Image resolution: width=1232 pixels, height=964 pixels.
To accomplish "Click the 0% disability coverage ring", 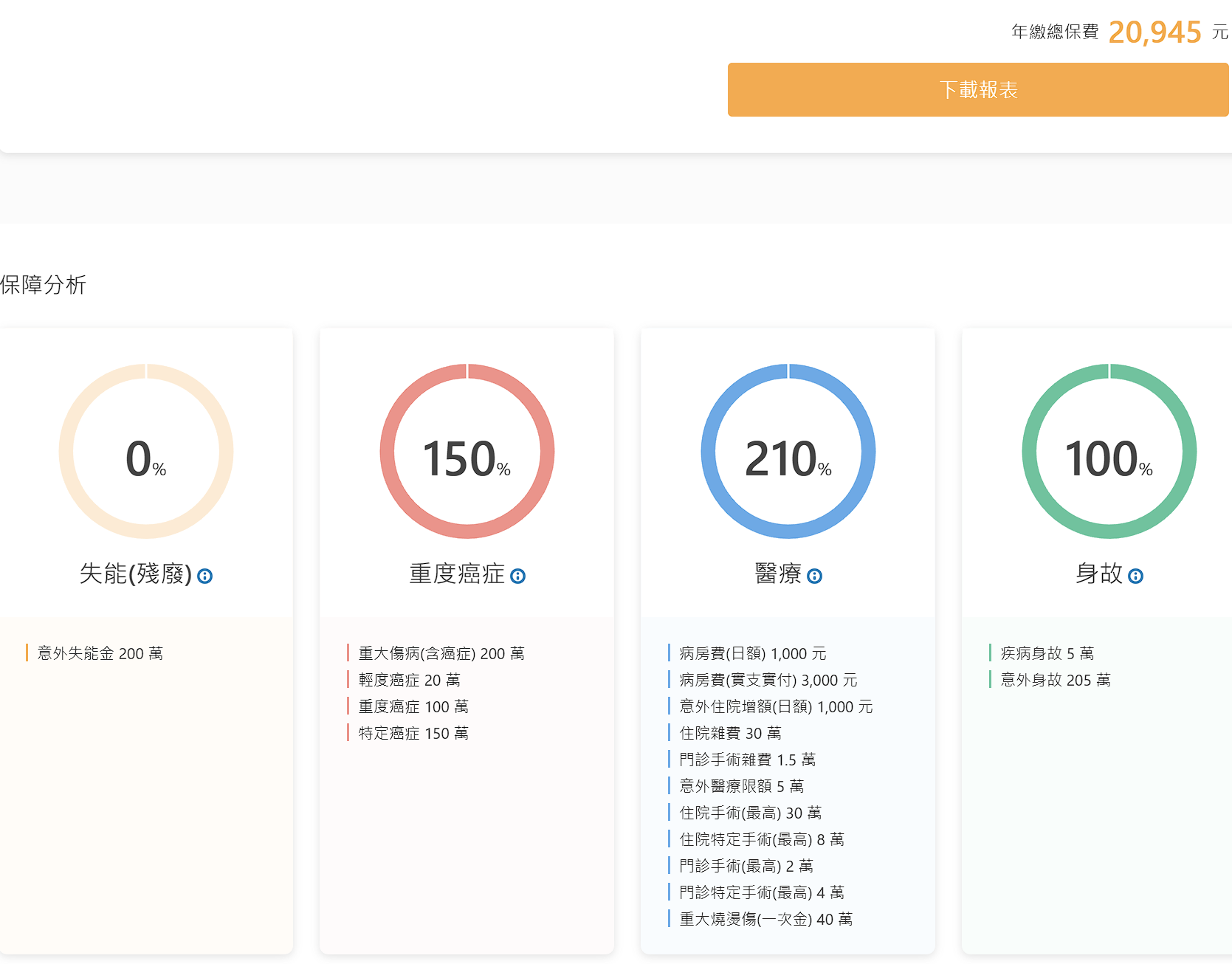I will (146, 451).
